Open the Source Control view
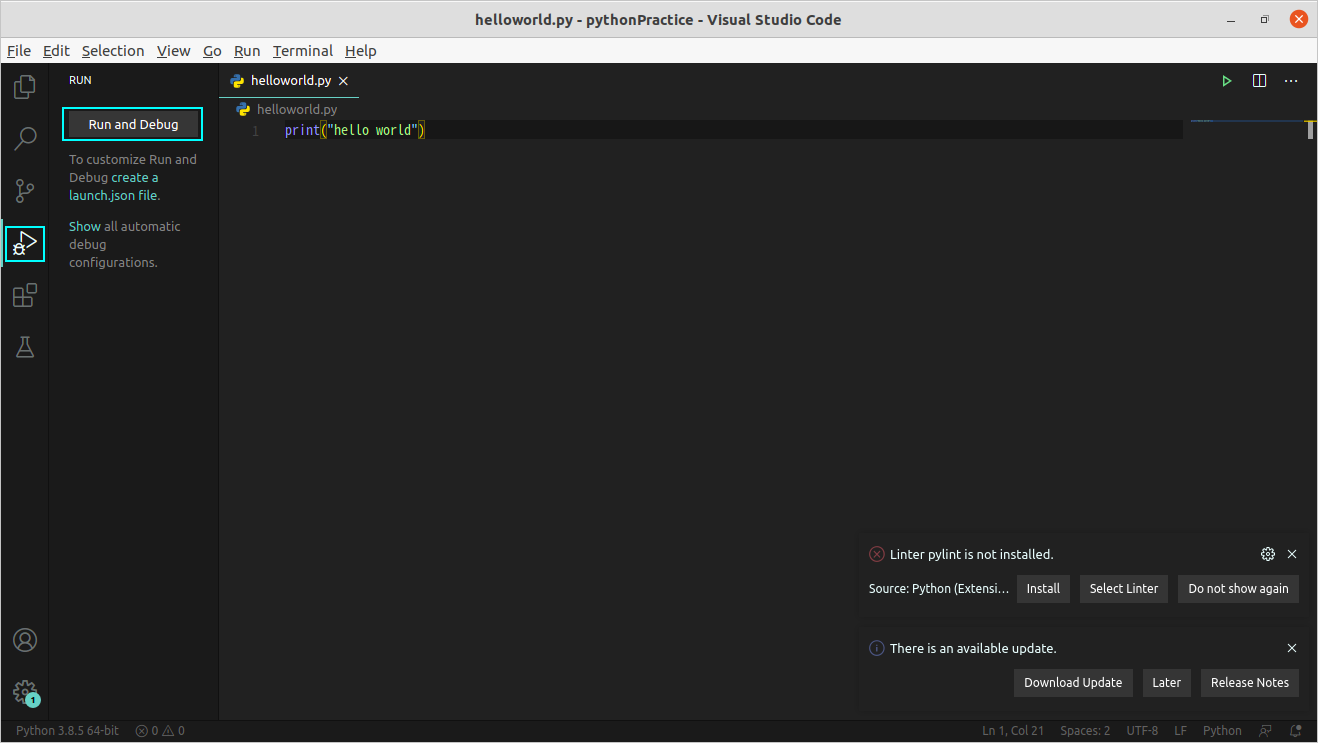Image resolution: width=1318 pixels, height=743 pixels. [25, 191]
